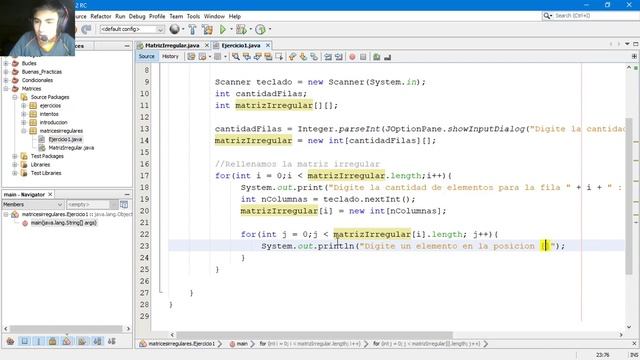The height and width of the screenshot is (360, 640).
Task: Toggle navigator Show Static Members filter icon
Action: (38, 341)
